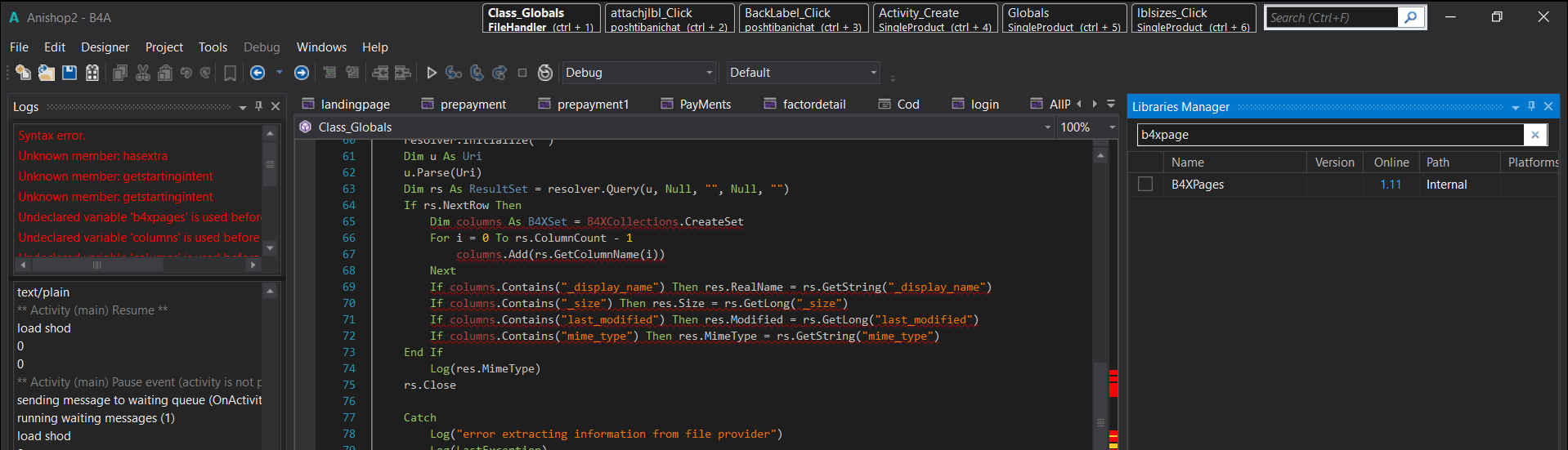
Task: Click the 1.11 online version link
Action: 1391,185
